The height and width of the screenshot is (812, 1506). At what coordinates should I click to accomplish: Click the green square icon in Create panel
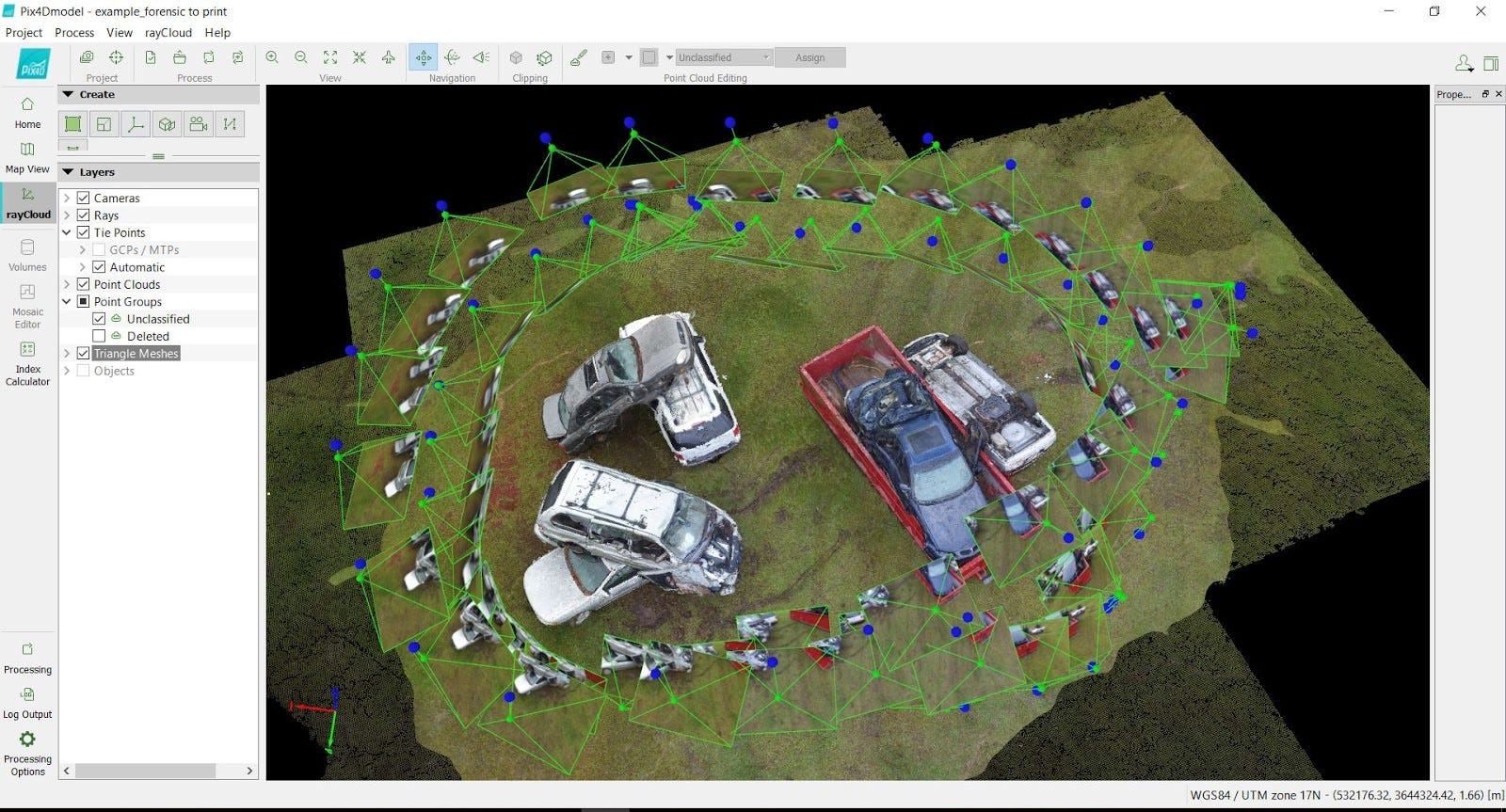point(72,124)
